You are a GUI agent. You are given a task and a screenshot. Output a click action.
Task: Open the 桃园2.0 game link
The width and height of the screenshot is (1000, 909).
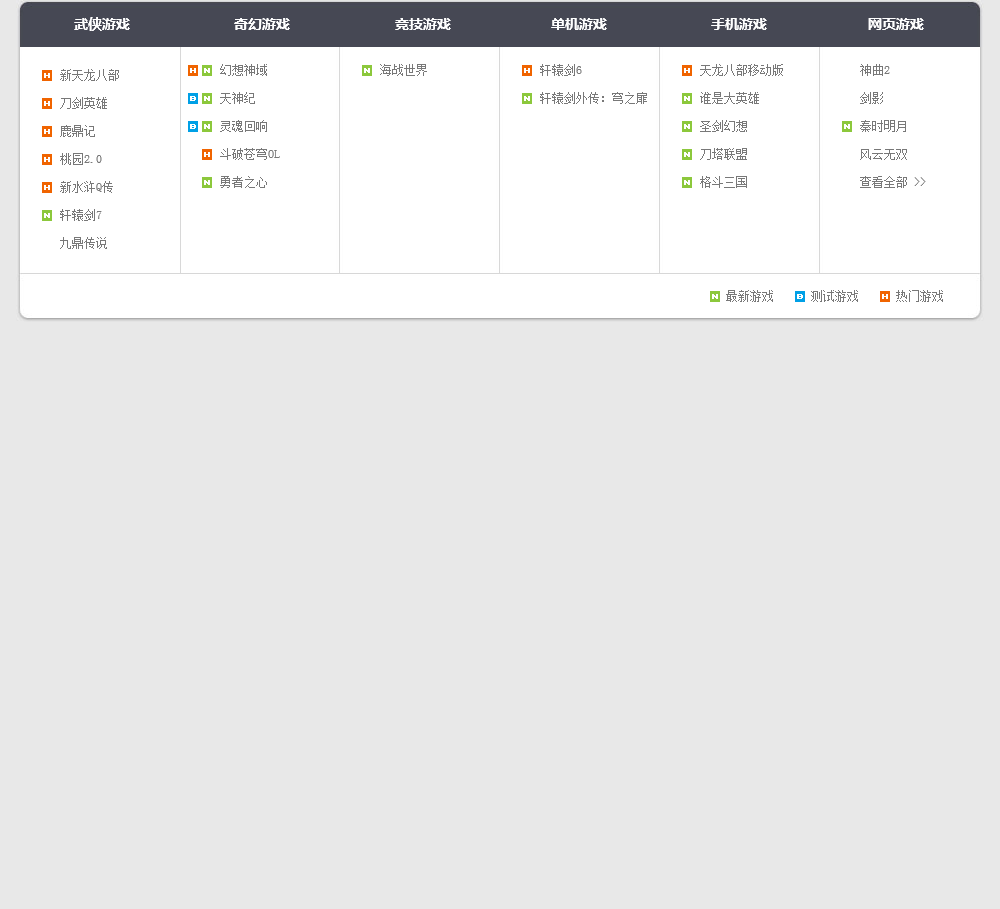coord(80,159)
